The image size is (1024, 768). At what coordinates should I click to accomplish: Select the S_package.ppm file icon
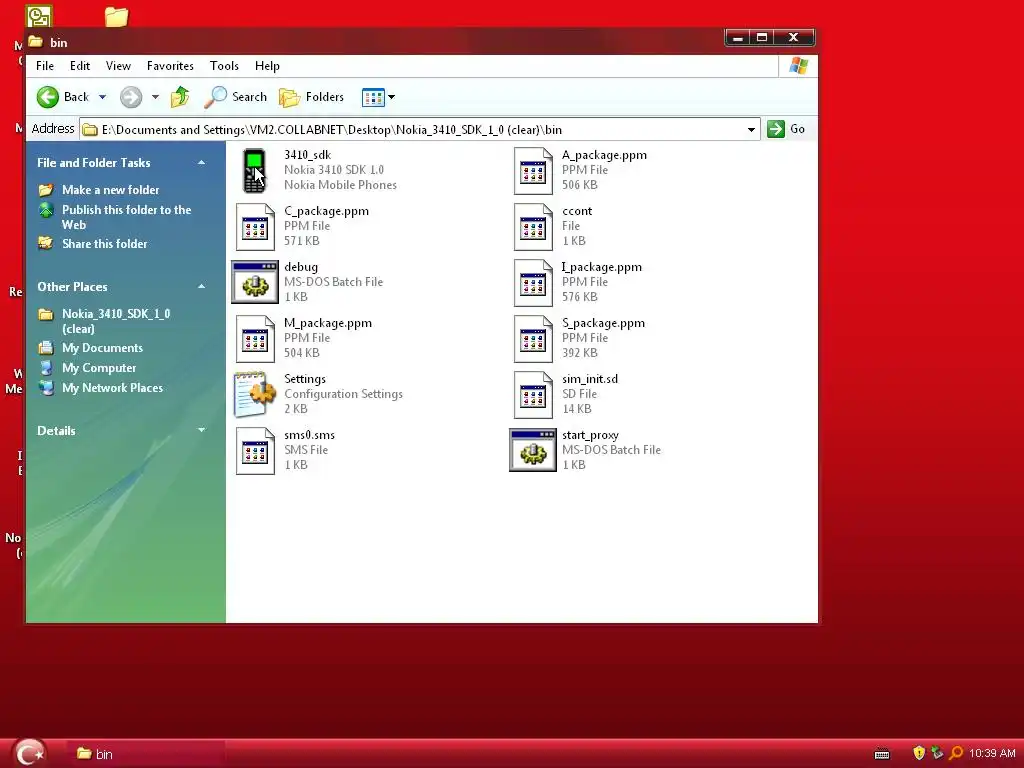pyautogui.click(x=533, y=339)
